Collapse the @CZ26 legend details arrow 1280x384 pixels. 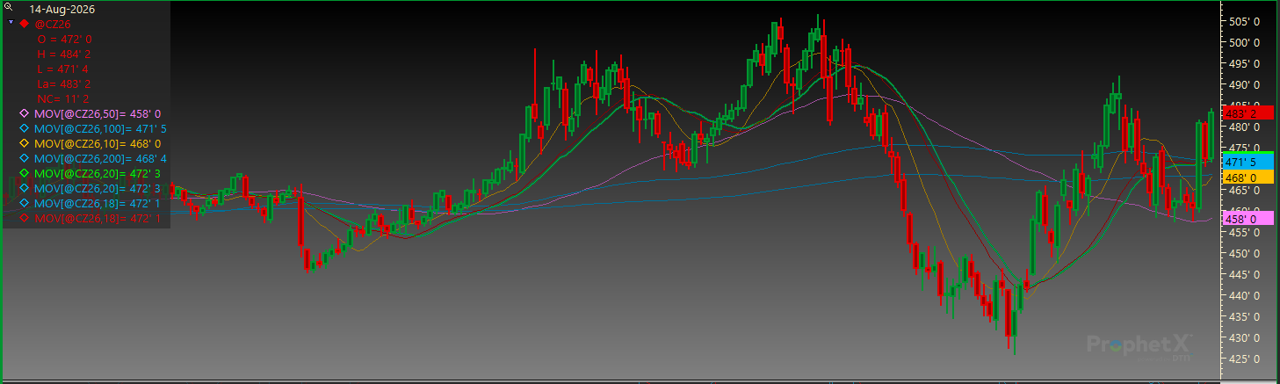click(11, 22)
